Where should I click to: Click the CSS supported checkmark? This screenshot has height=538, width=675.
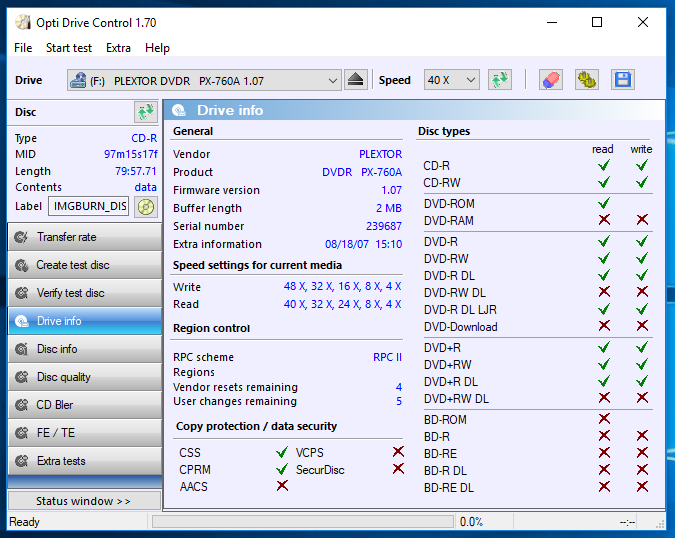pyautogui.click(x=282, y=452)
